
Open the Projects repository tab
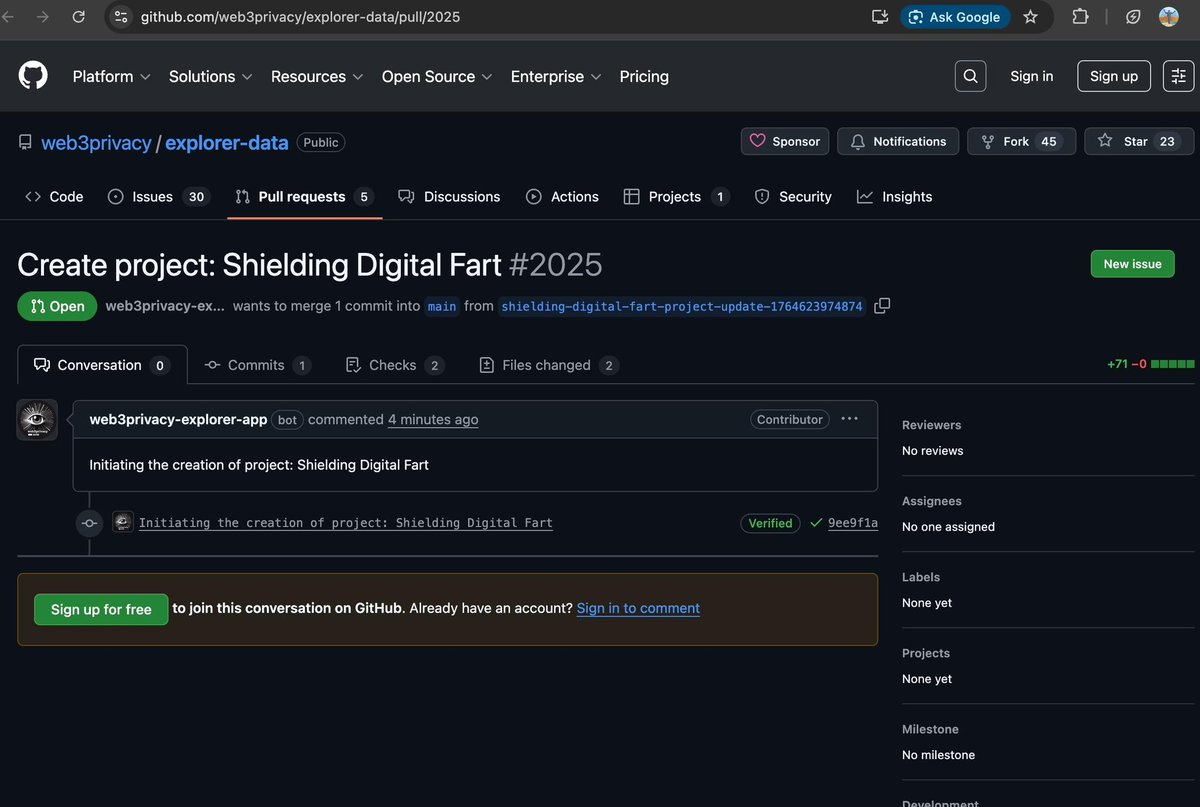pos(676,197)
